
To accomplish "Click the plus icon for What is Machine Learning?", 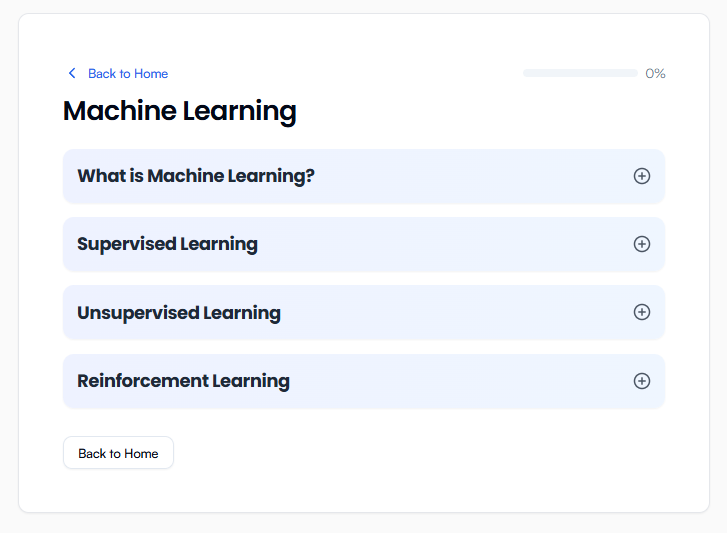I will [642, 176].
